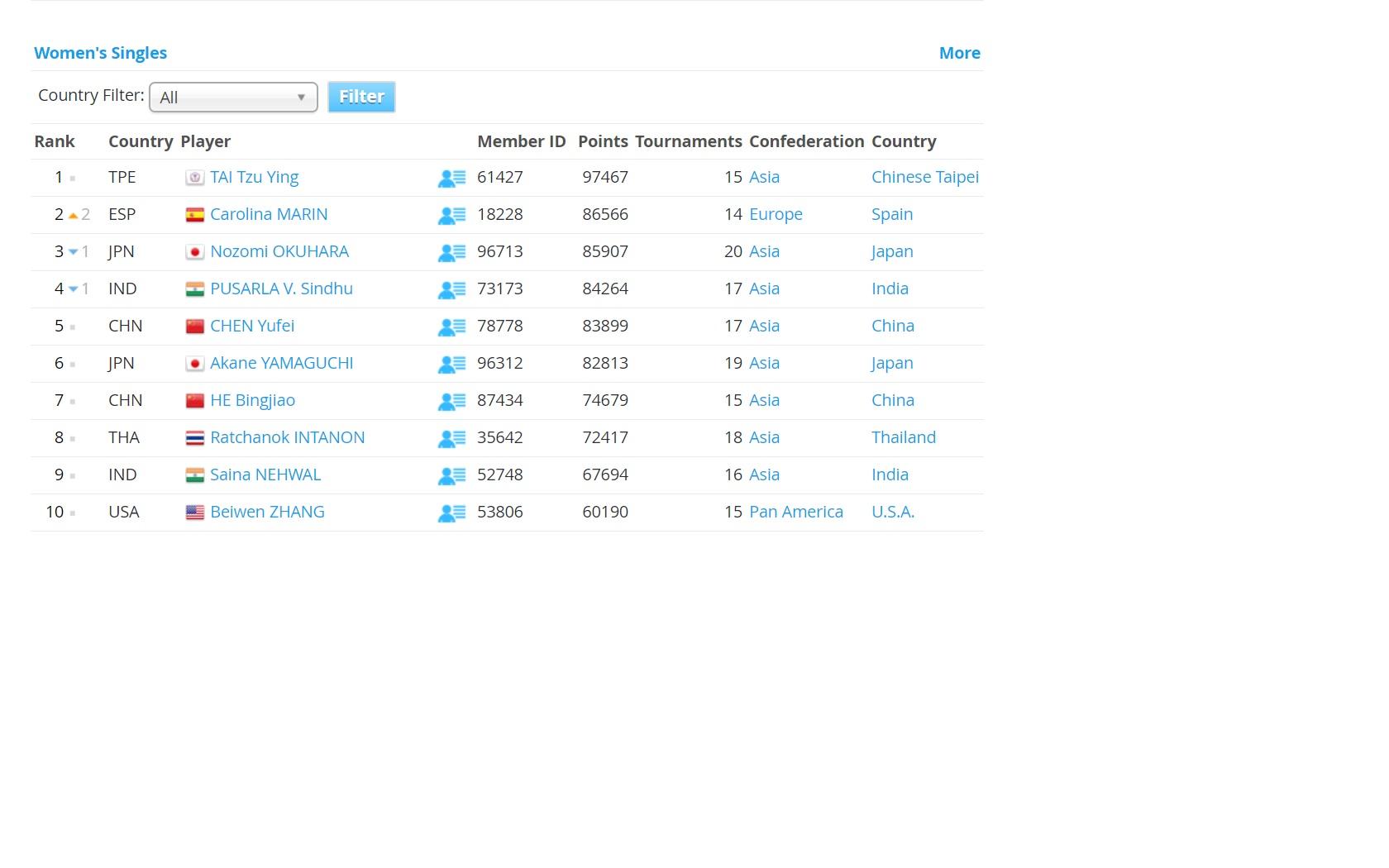Click points value 97467

[x=605, y=177]
